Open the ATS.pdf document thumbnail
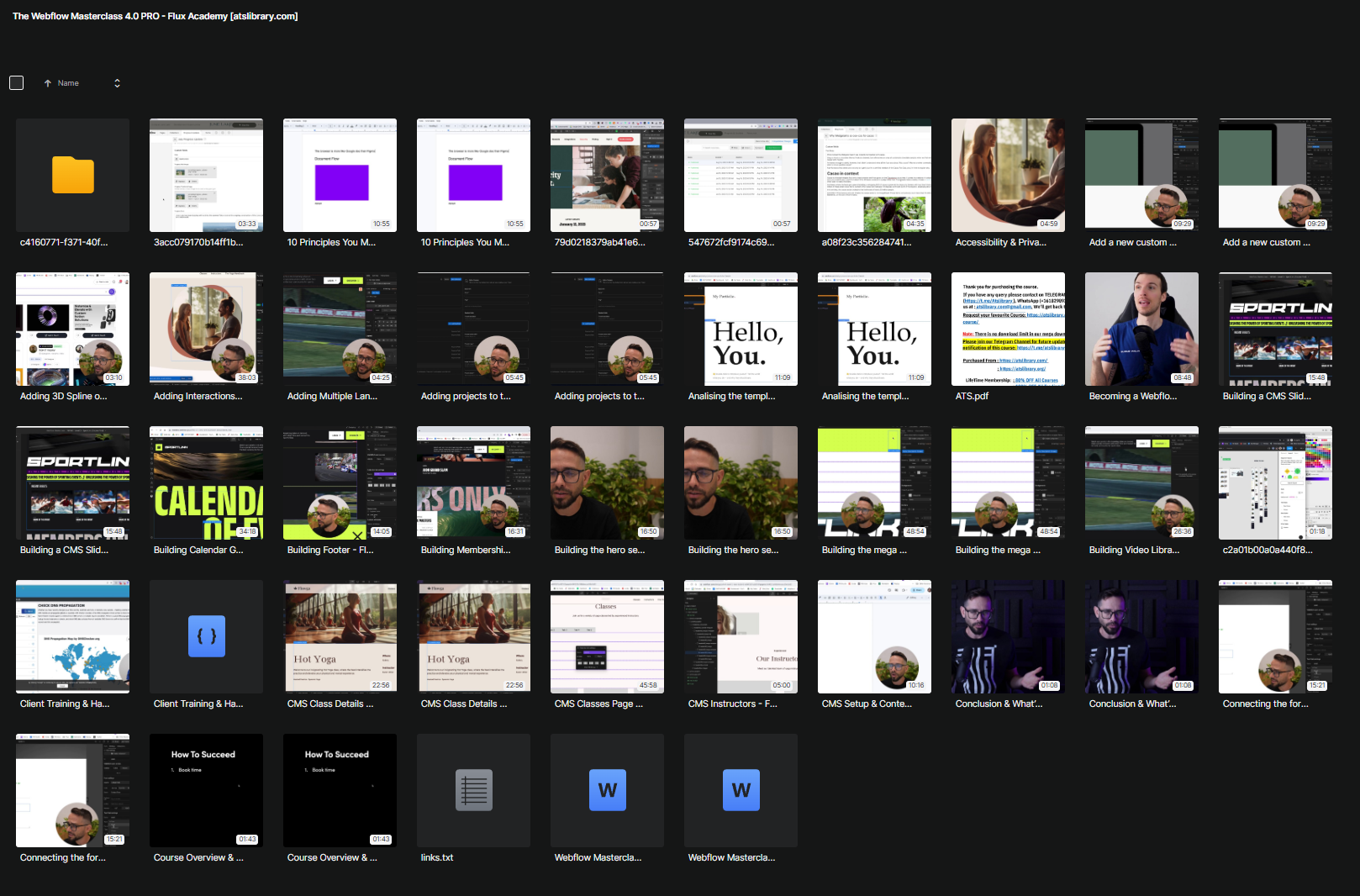This screenshot has width=1360, height=896. (1008, 329)
